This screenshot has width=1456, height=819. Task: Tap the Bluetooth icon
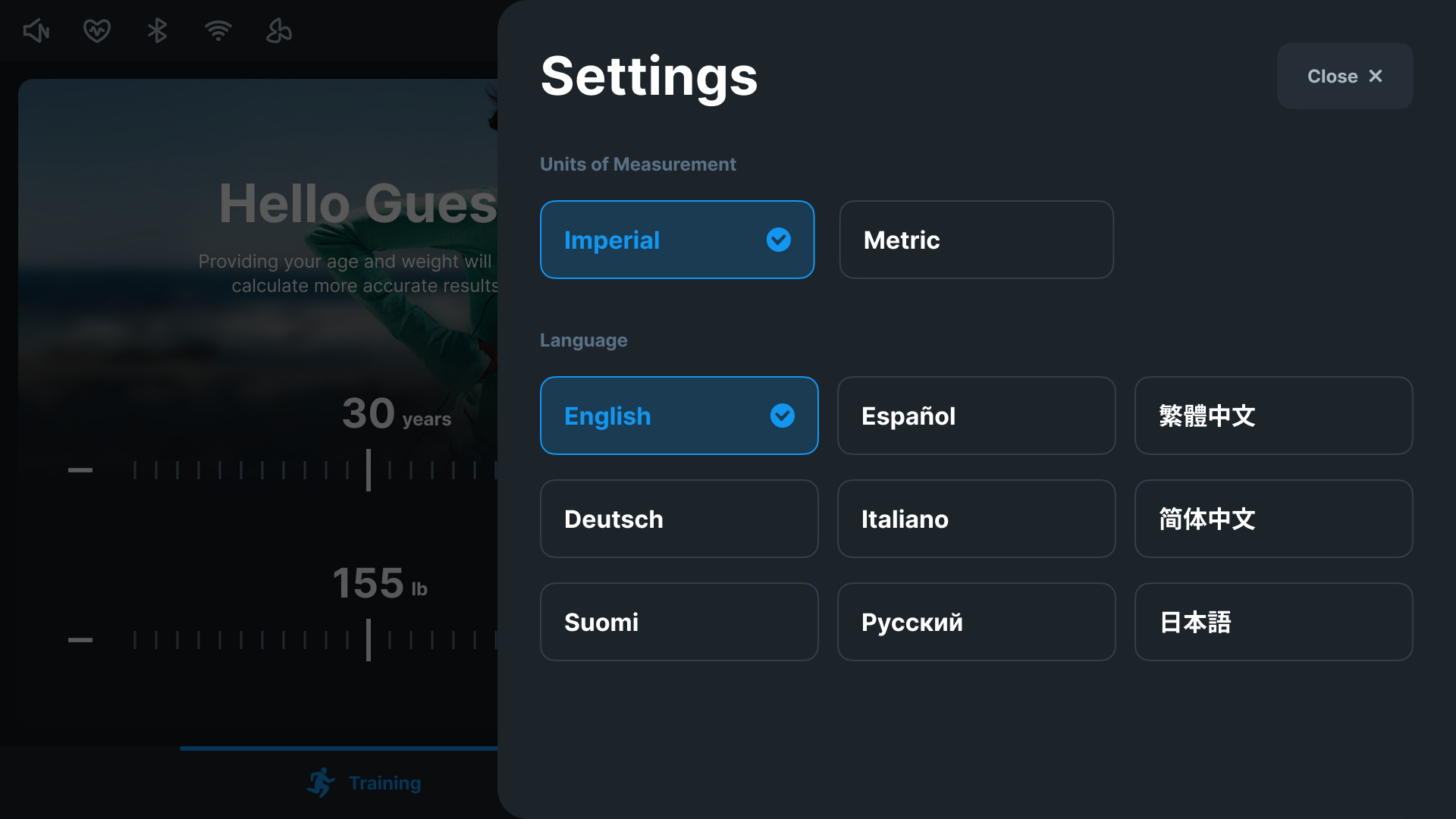pos(158,31)
